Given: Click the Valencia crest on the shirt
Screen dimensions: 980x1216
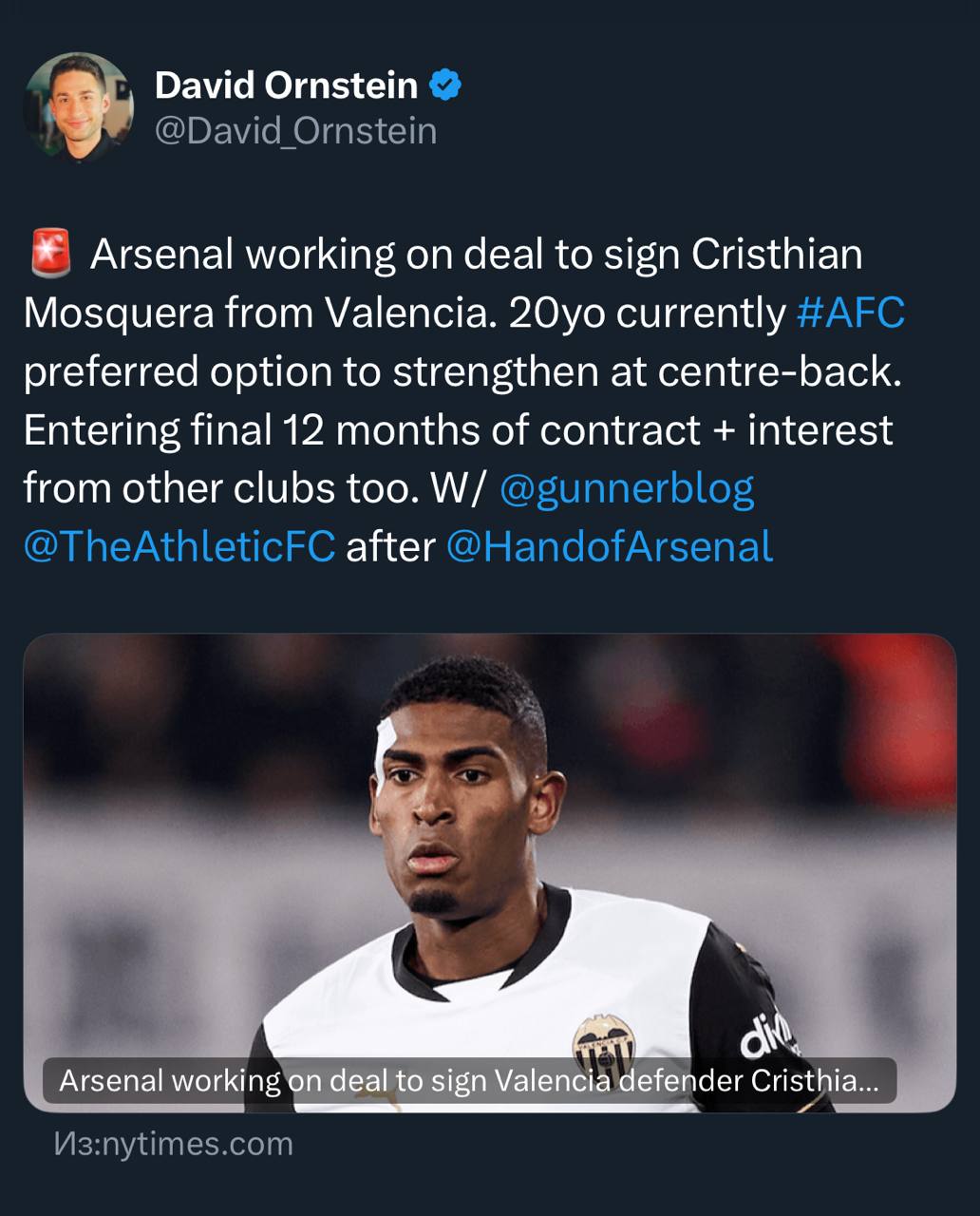Looking at the screenshot, I should 604,1040.
